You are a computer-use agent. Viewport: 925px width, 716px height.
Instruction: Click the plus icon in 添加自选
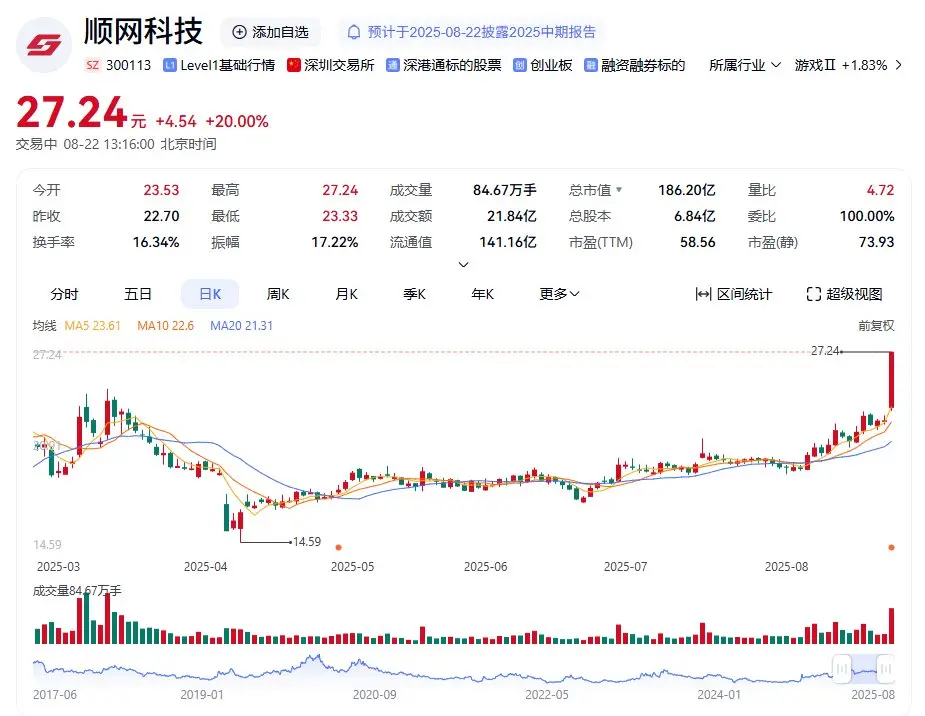(x=239, y=32)
